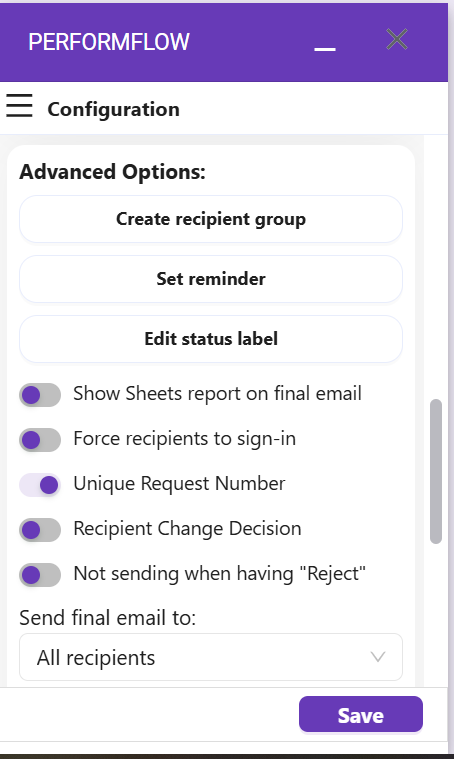Select the Configuration heading
This screenshot has width=454, height=759.
[114, 109]
